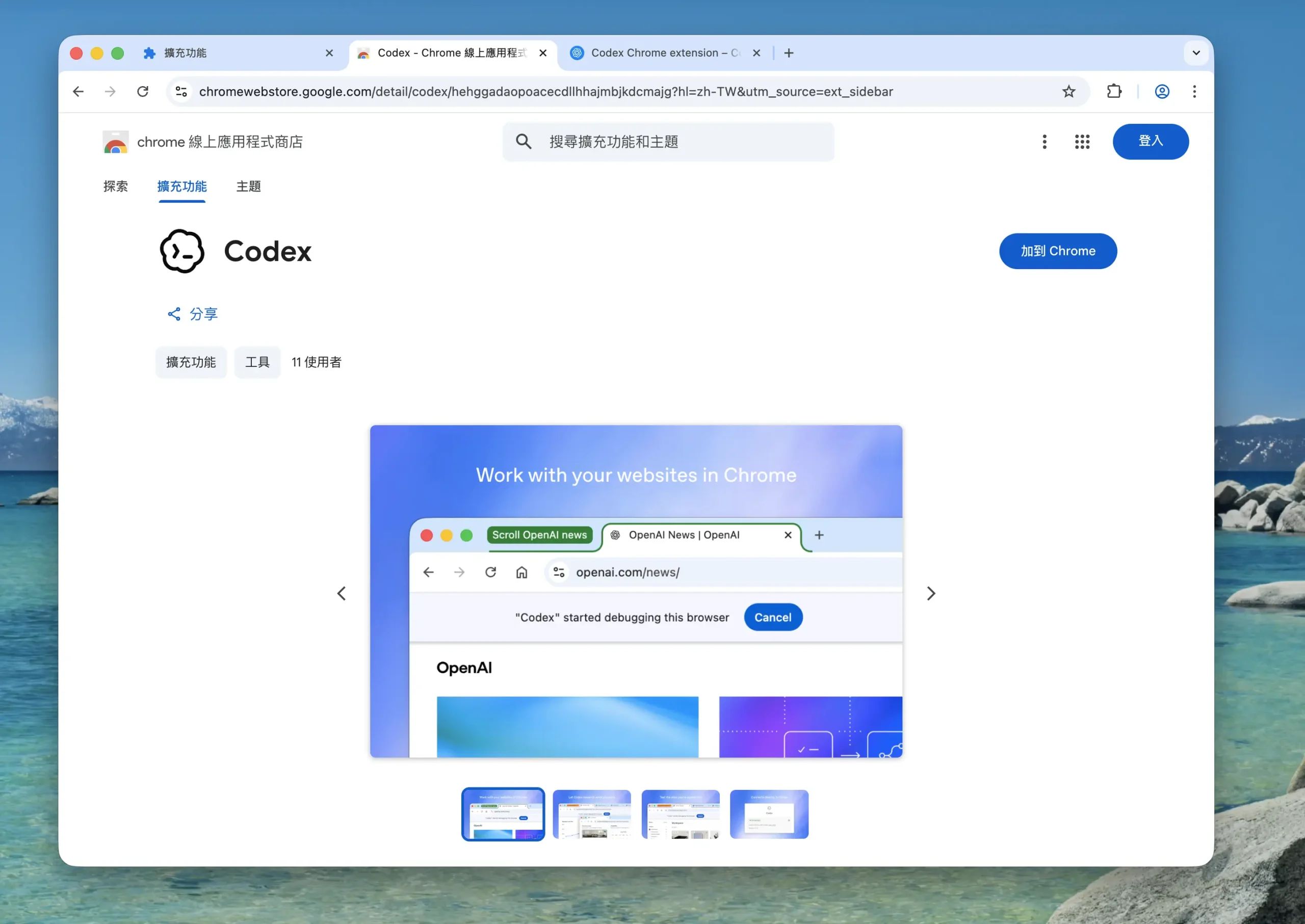Click the 11 使用者 user count text
This screenshot has width=1305, height=924.
(x=317, y=362)
